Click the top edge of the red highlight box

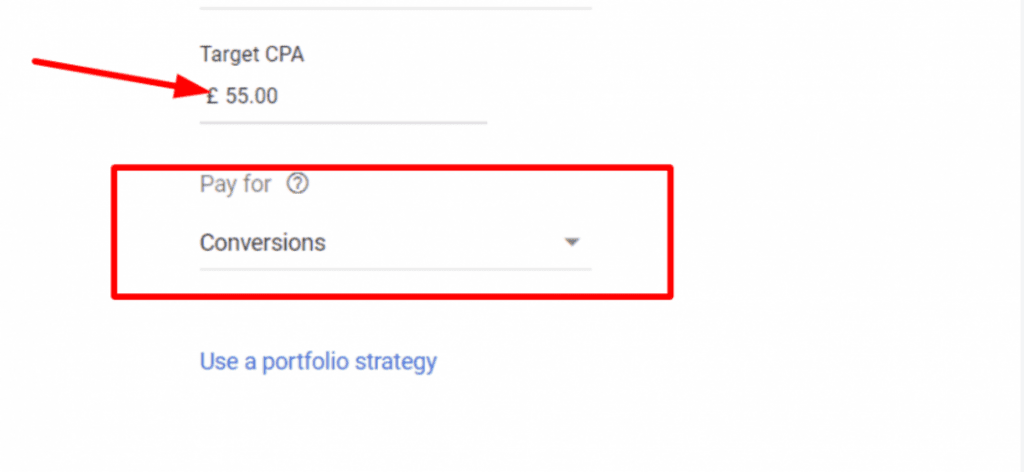(x=392, y=168)
